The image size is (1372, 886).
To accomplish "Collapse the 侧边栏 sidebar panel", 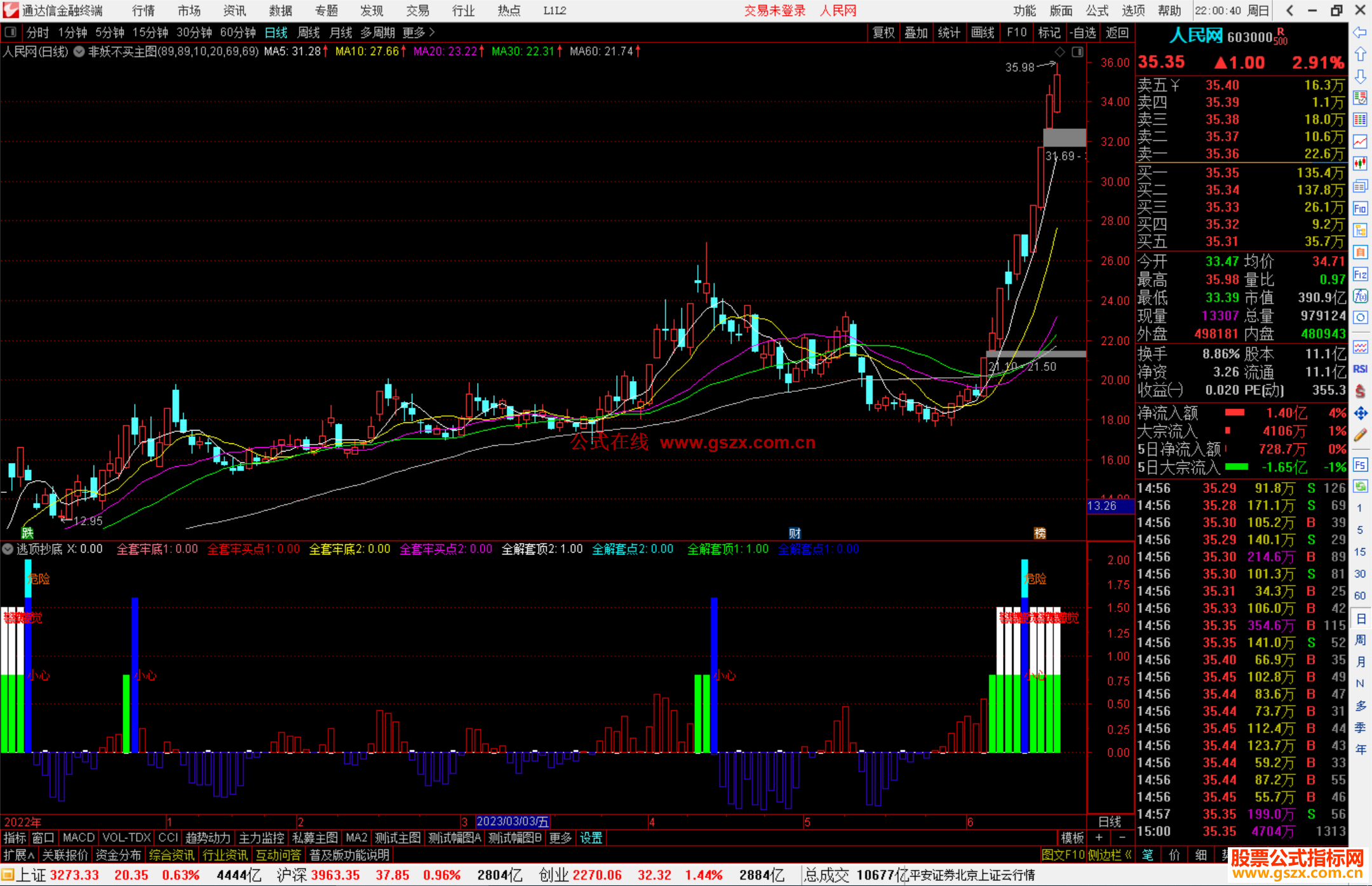I will pyautogui.click(x=1110, y=855).
